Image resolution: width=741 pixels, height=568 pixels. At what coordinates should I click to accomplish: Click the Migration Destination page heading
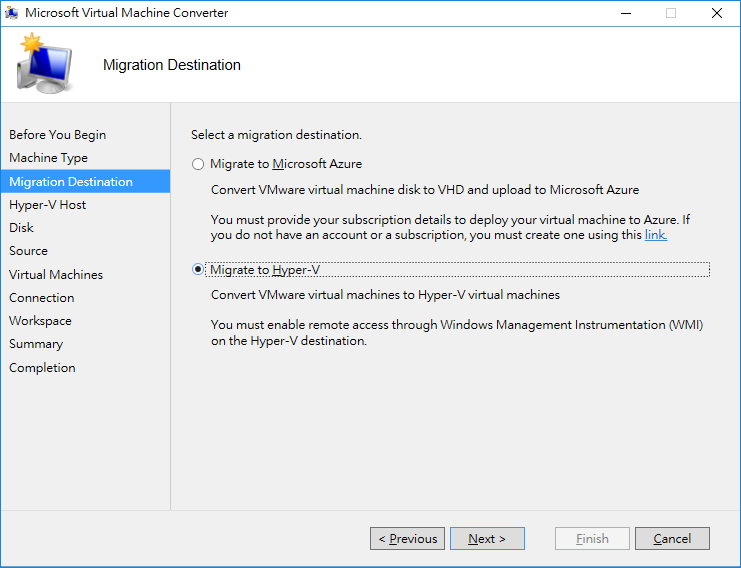pyautogui.click(x=172, y=65)
